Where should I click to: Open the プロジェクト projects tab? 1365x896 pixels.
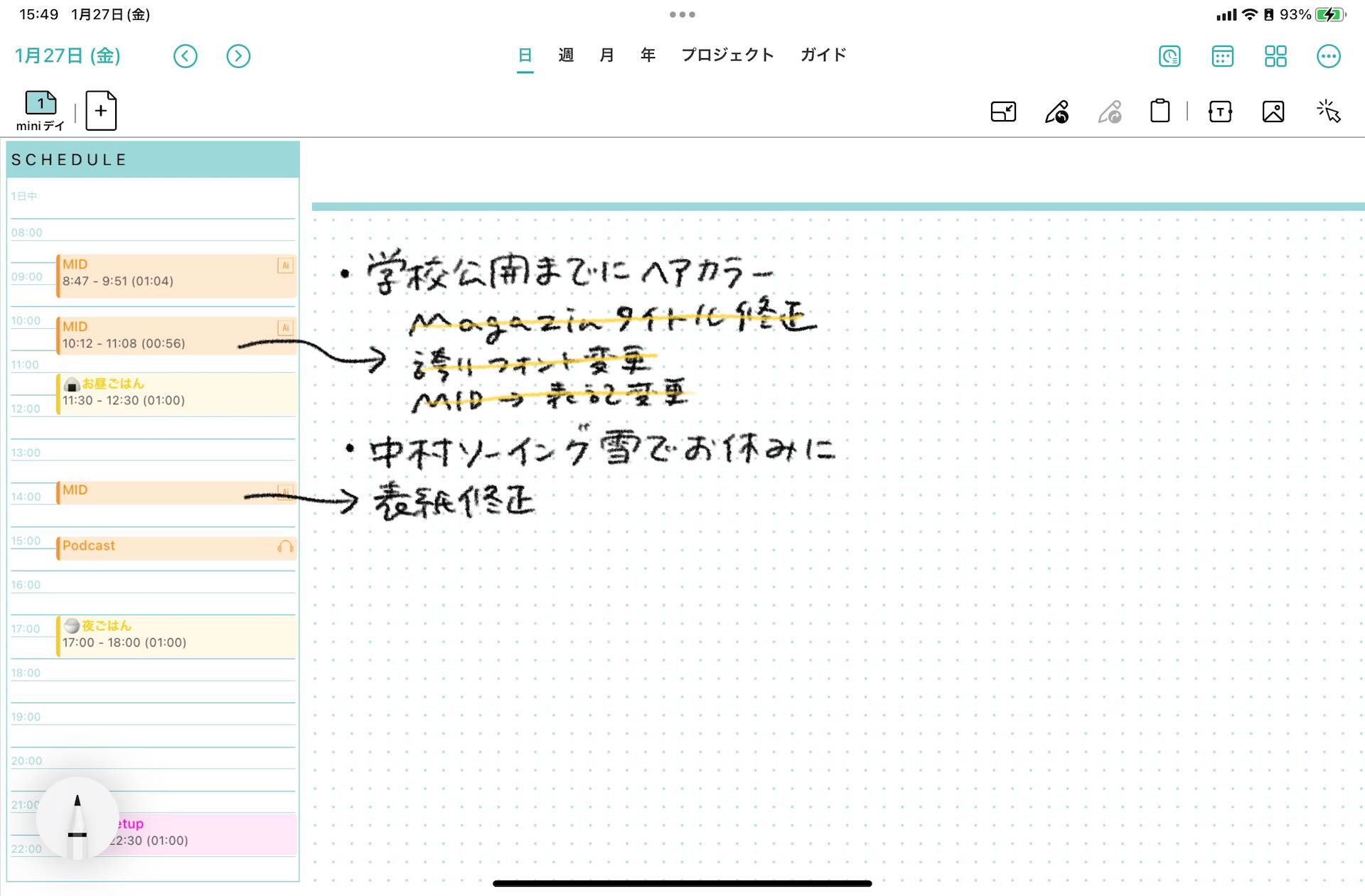pos(728,55)
